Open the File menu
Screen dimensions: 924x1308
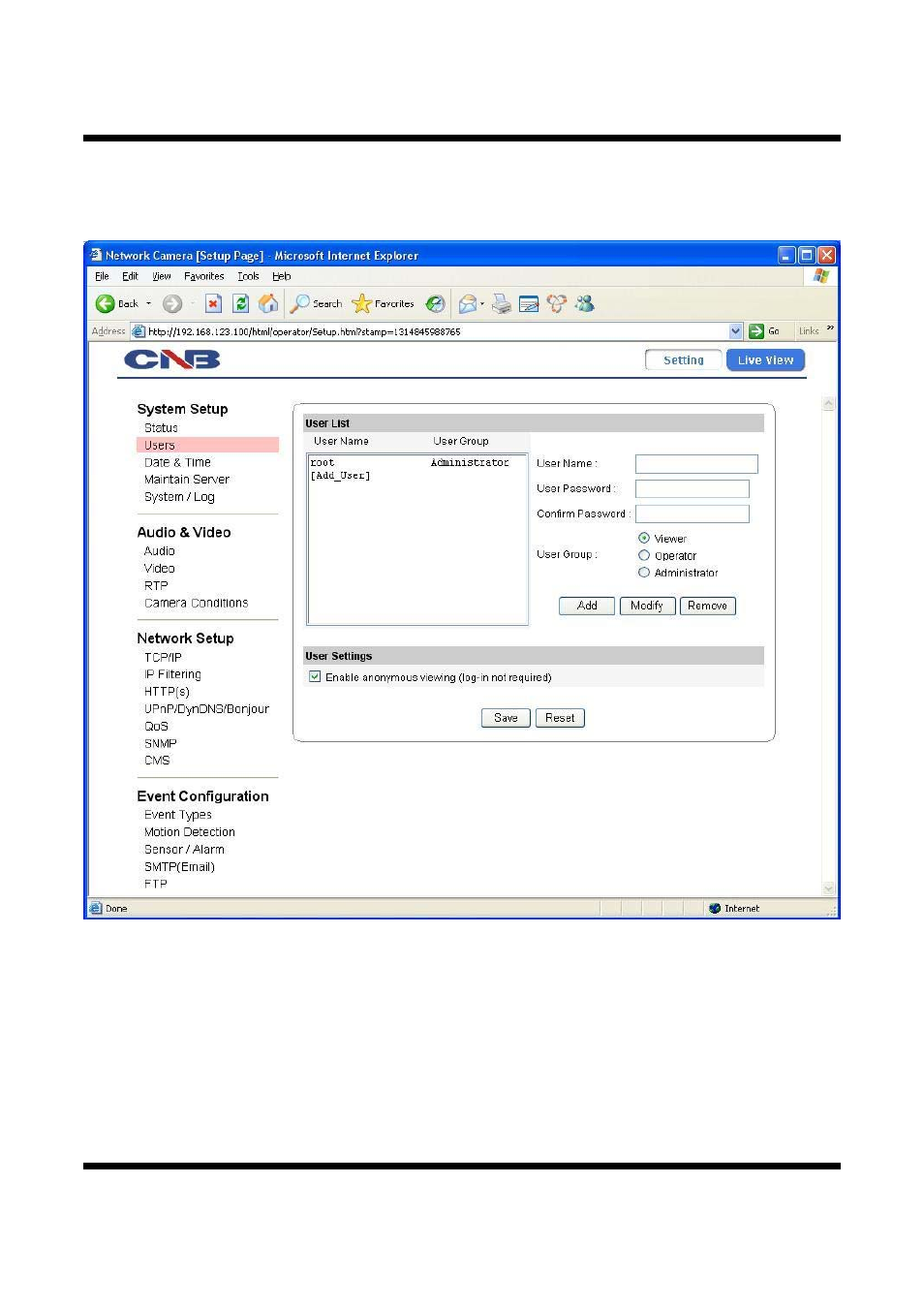102,277
